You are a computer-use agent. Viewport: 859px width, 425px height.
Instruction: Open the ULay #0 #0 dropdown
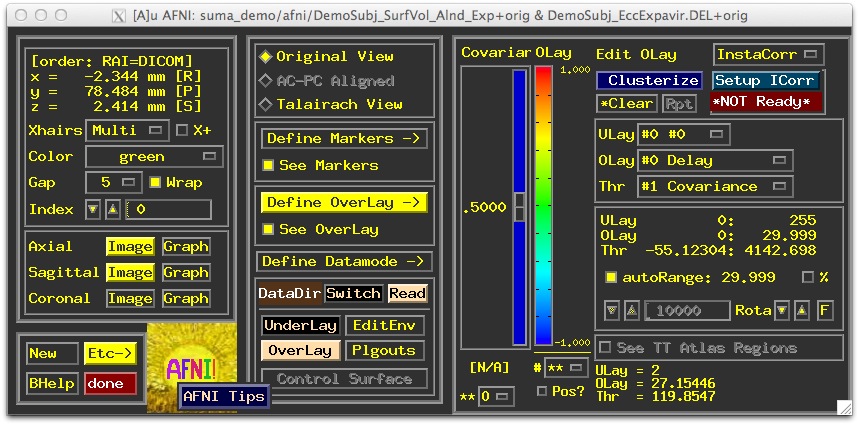click(x=683, y=135)
